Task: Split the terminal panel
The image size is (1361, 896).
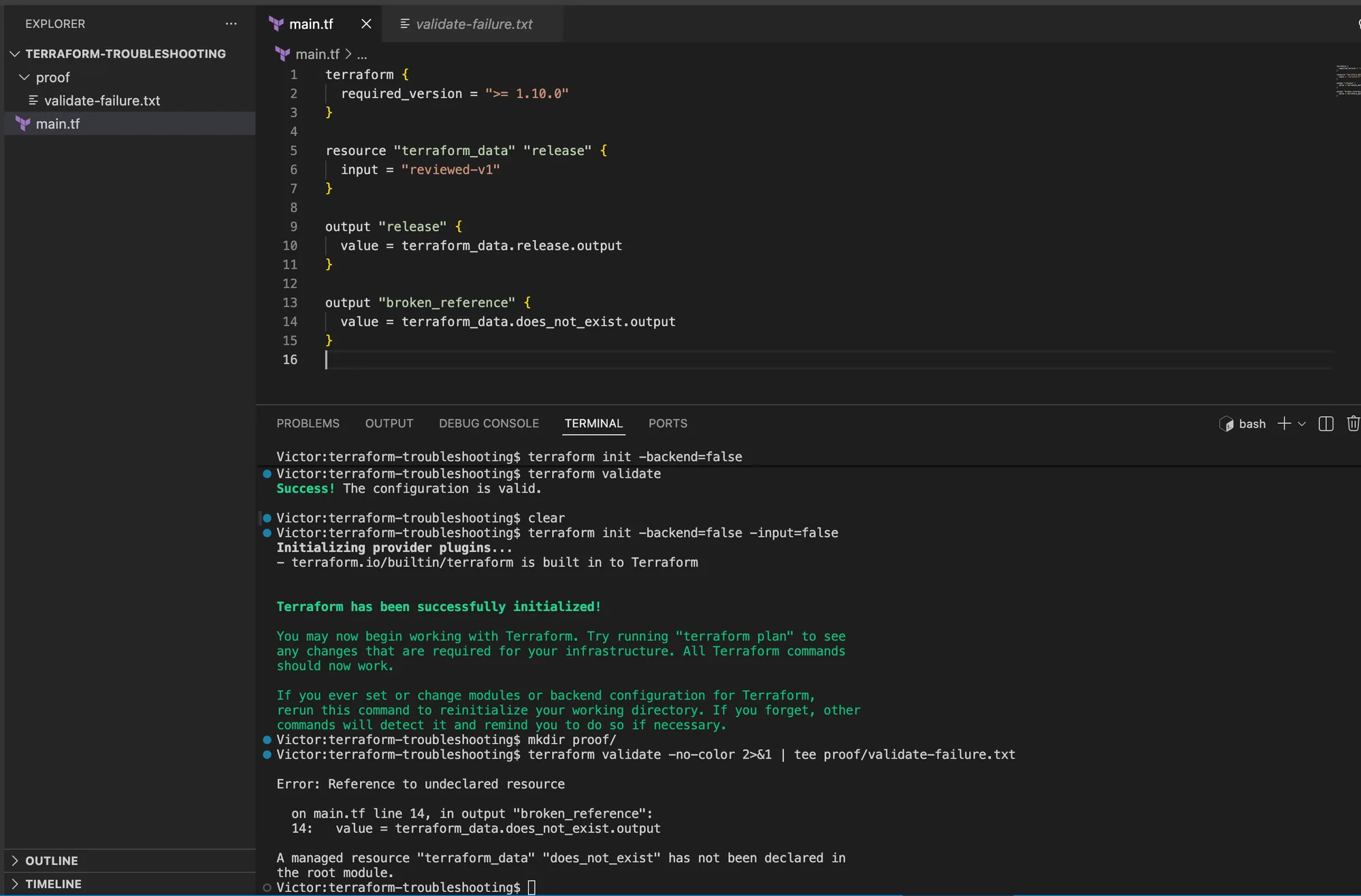Action: (1326, 424)
